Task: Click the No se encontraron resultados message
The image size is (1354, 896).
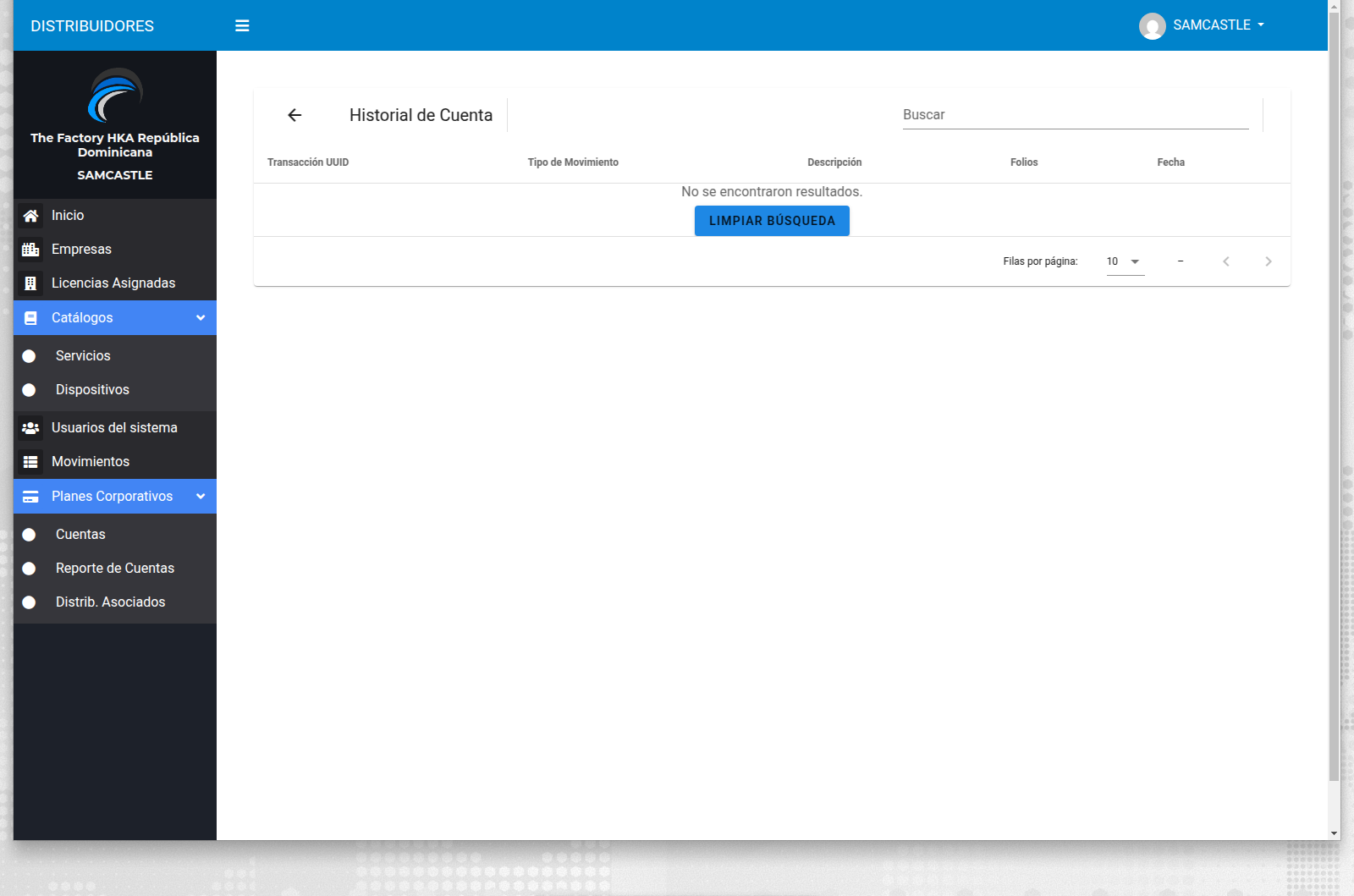Action: [x=772, y=192]
